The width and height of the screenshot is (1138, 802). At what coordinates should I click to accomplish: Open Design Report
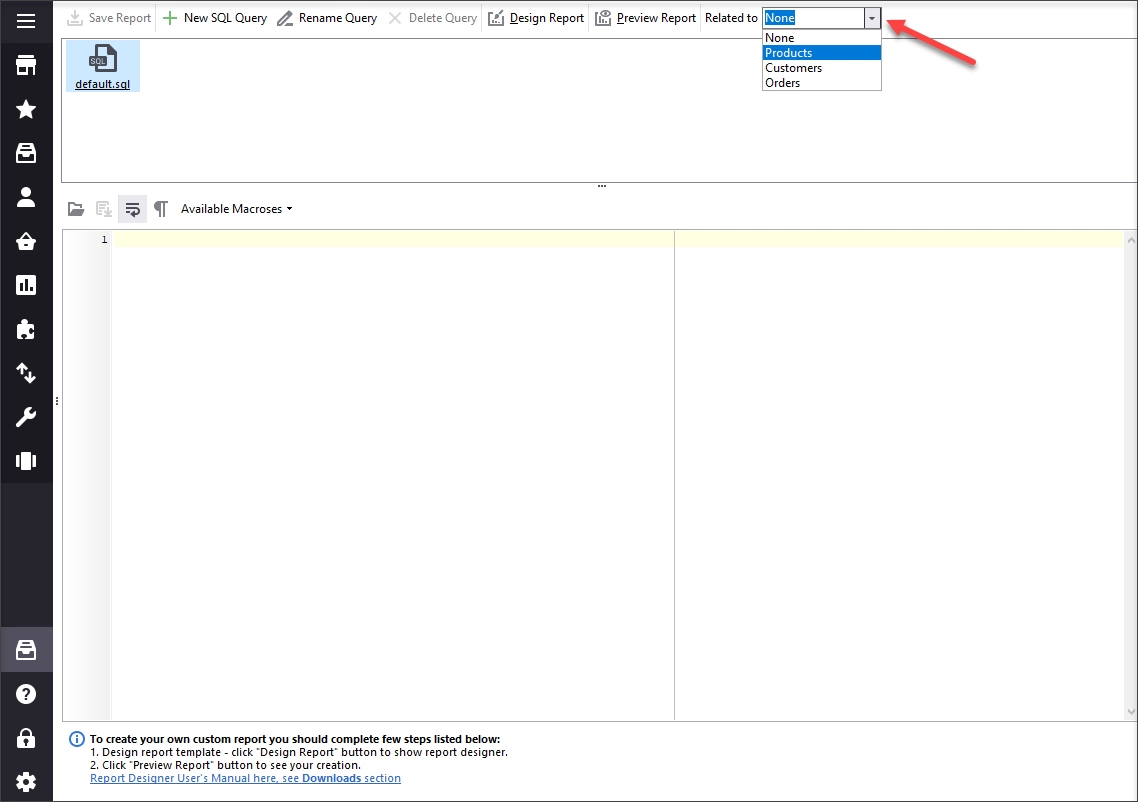pyautogui.click(x=536, y=18)
